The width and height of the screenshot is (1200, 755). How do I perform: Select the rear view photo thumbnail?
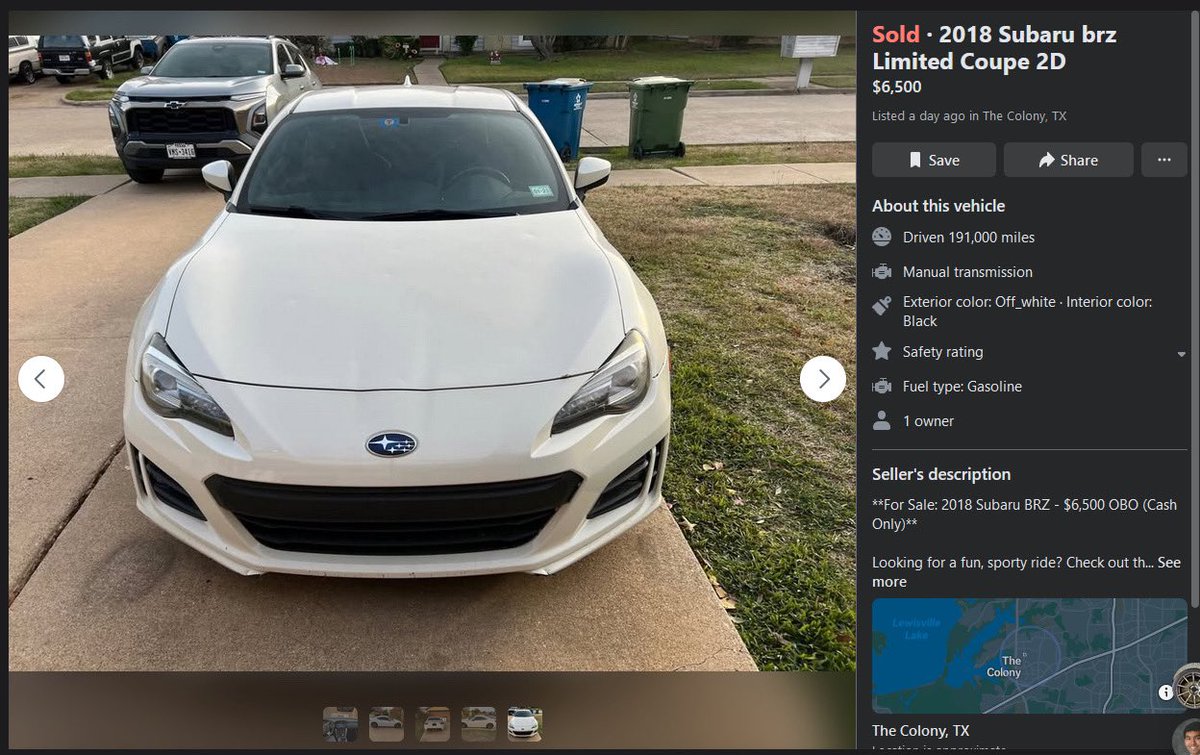pos(432,724)
